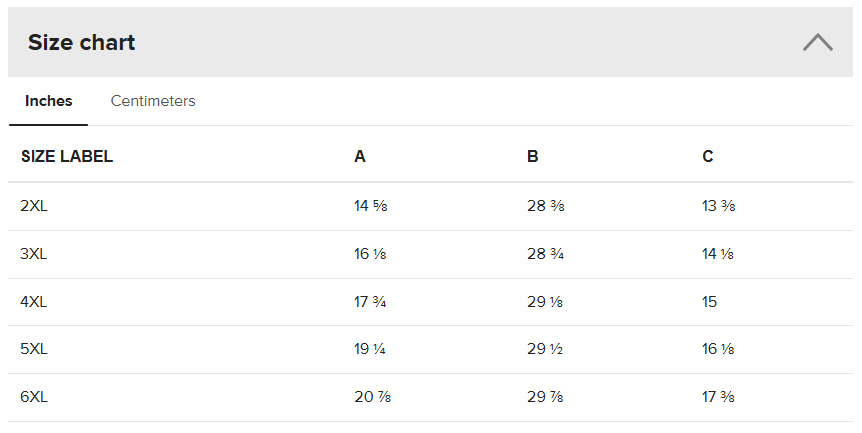This screenshot has height=433, width=862.
Task: Click the 6XL measurement C value 17 ⅜
Action: [719, 397]
